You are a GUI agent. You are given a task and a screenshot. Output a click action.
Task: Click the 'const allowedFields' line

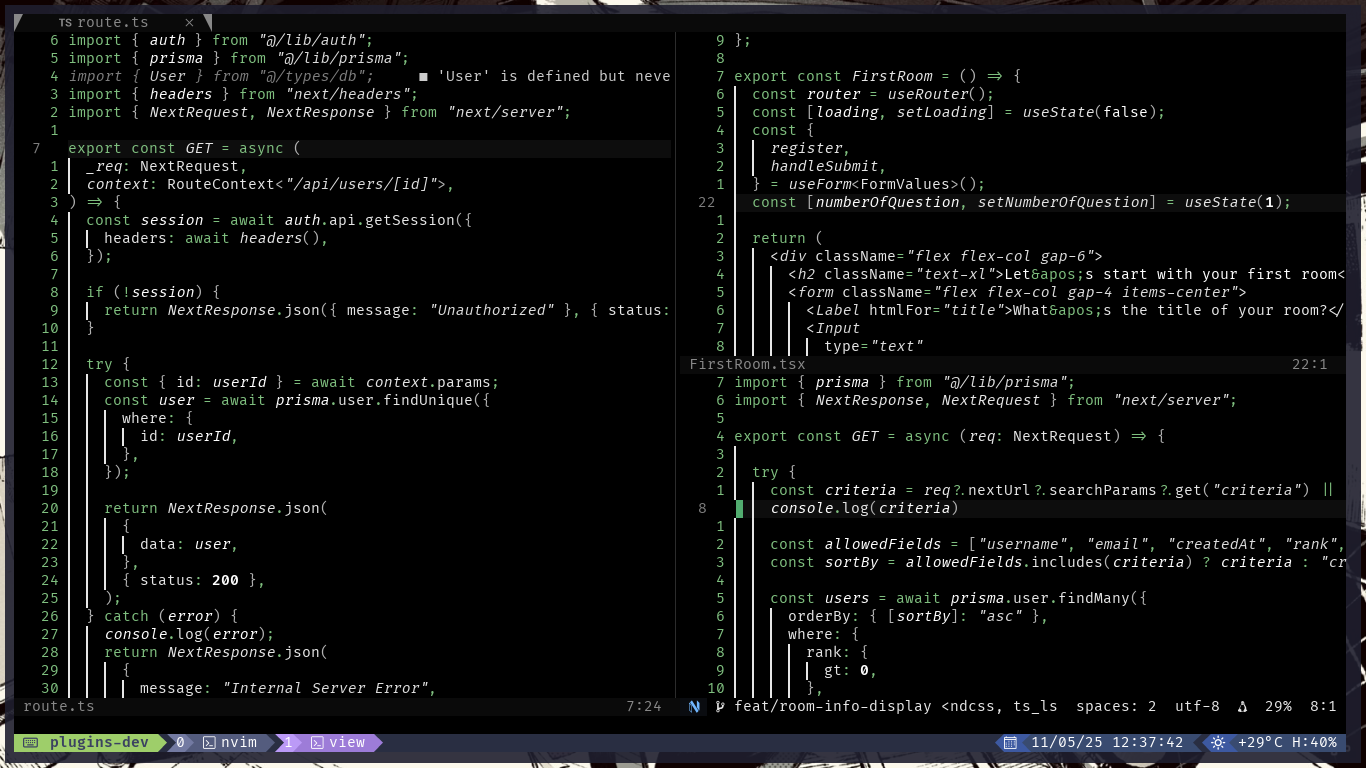(x=1056, y=544)
